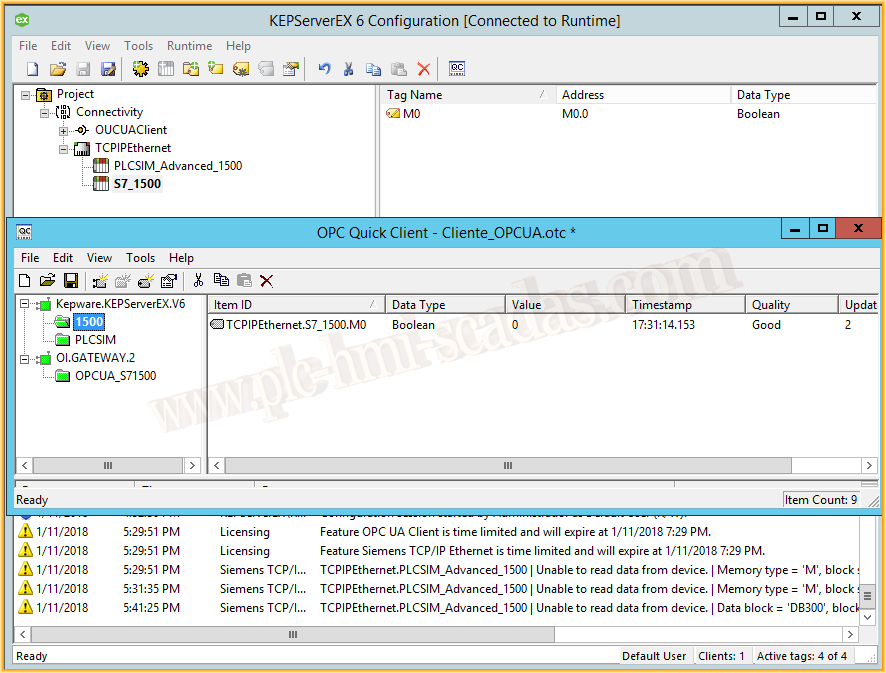Click Undo in the KEPServerEX toolbar
886x673 pixels.
coord(324,69)
